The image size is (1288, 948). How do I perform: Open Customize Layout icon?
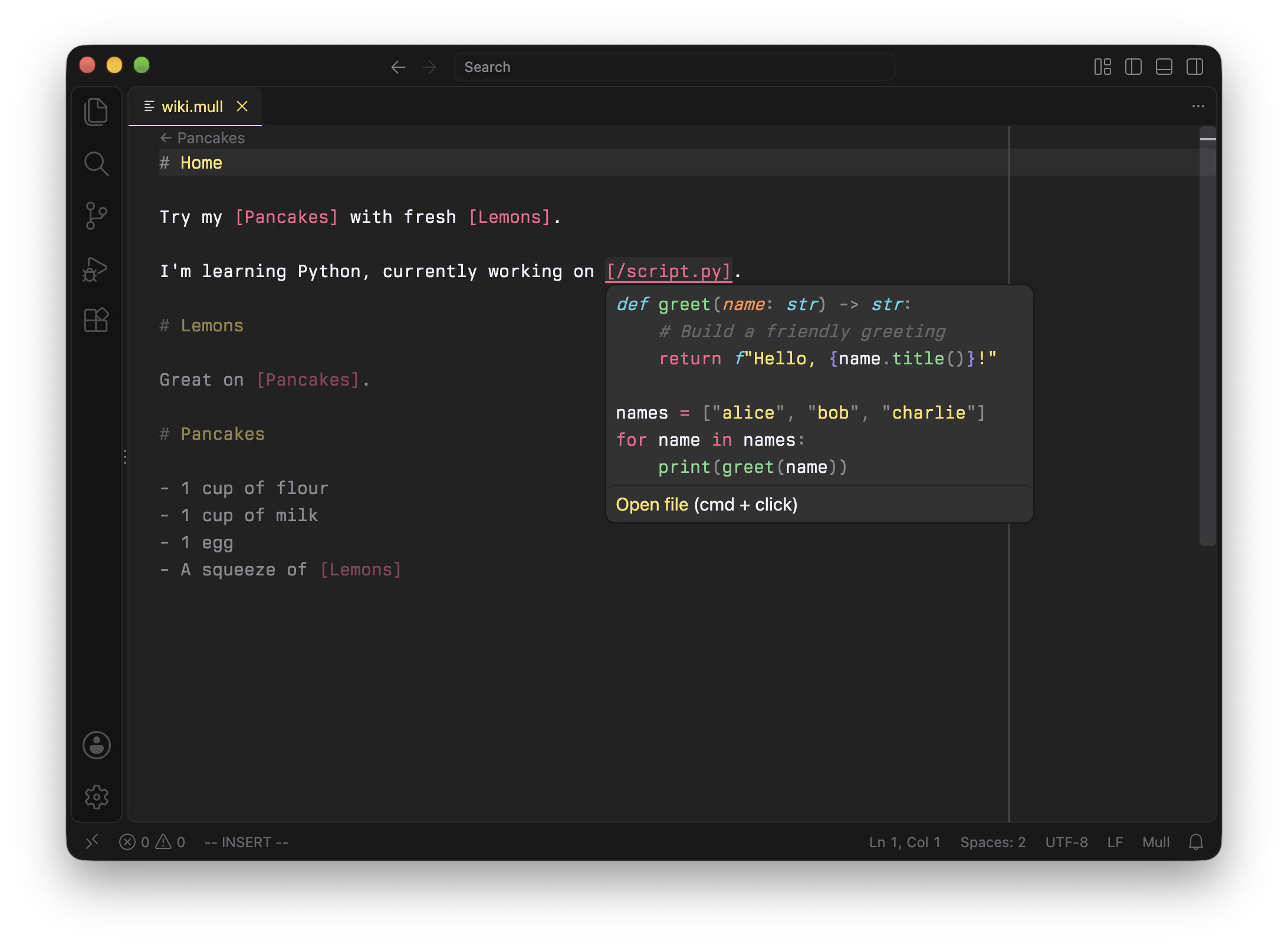point(1102,67)
